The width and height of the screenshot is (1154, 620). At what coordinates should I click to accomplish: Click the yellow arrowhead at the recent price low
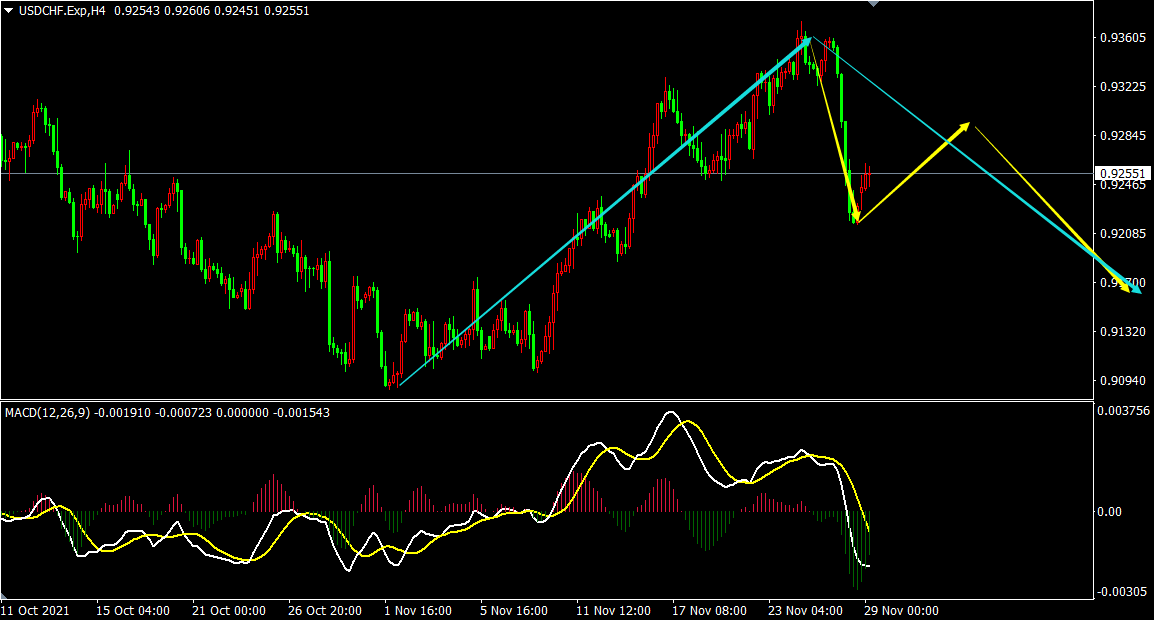click(855, 215)
